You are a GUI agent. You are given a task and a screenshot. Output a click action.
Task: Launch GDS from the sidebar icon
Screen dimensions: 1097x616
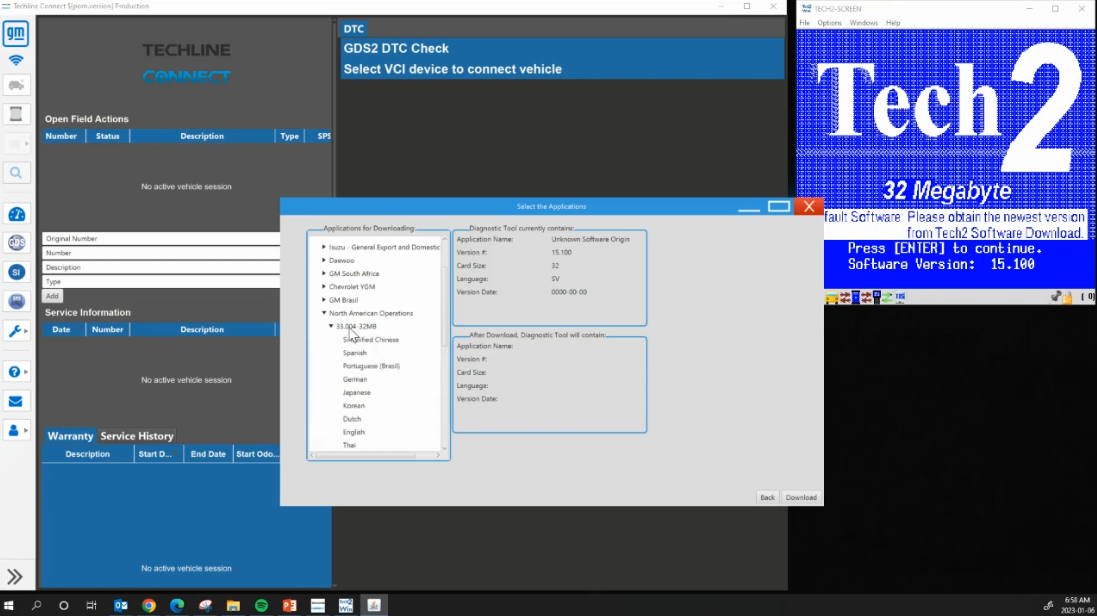[x=16, y=242]
